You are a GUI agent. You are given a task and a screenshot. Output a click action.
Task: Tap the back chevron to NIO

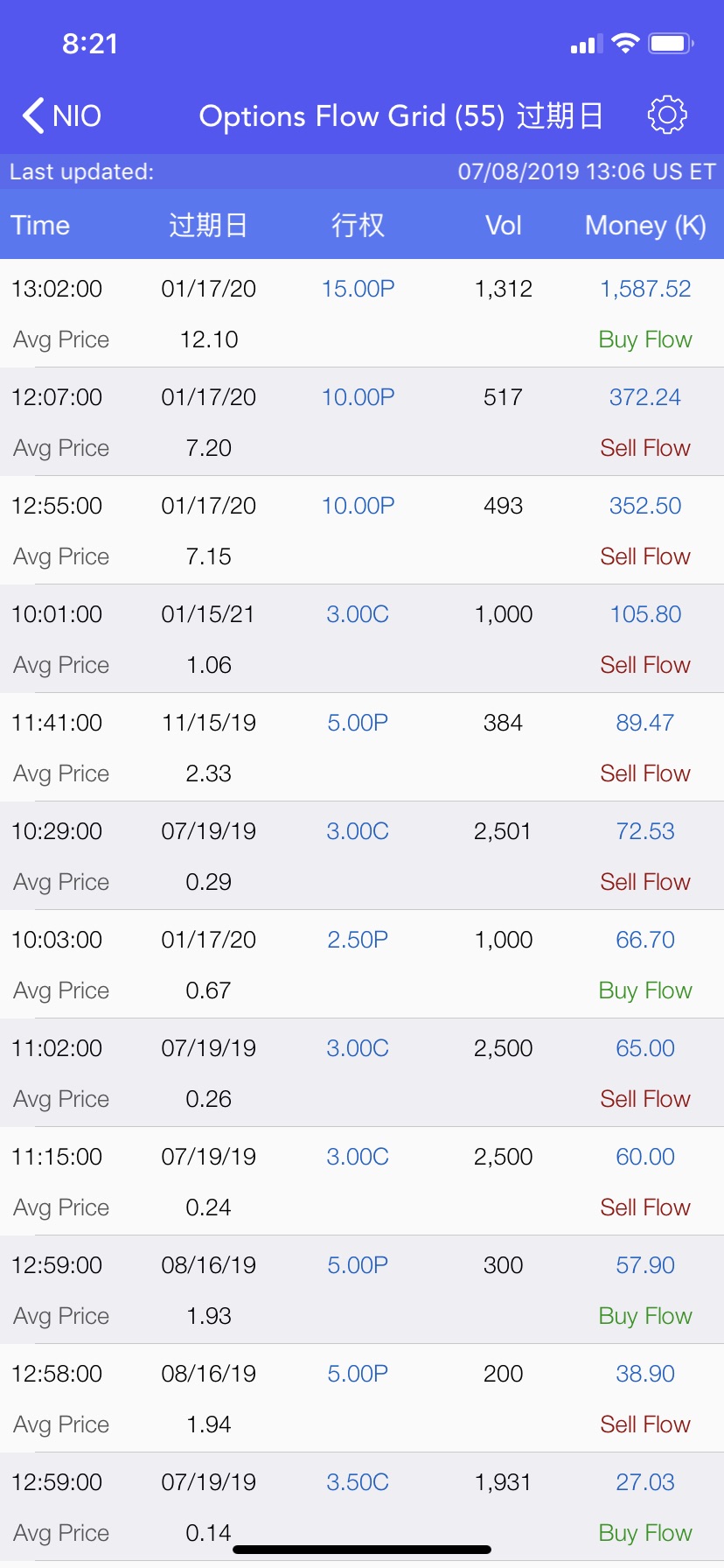coord(34,115)
